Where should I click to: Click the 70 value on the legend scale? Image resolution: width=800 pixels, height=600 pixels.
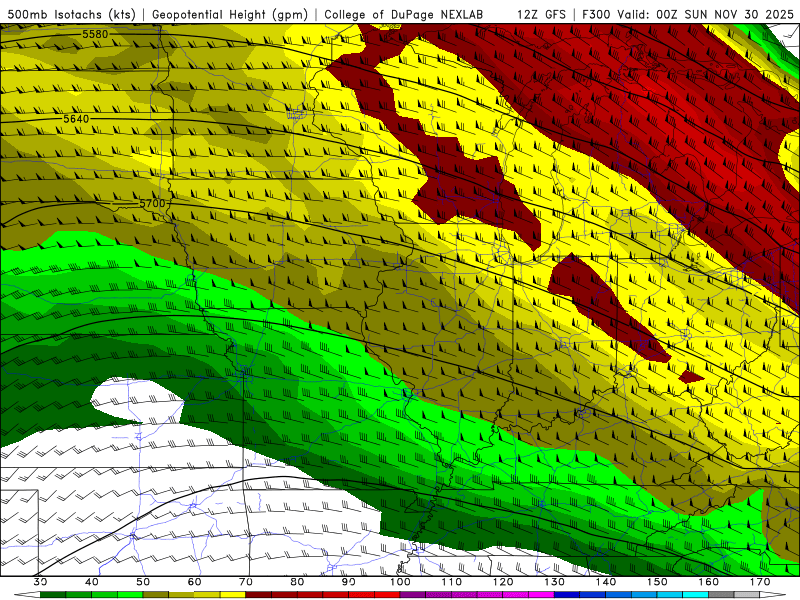[246, 582]
